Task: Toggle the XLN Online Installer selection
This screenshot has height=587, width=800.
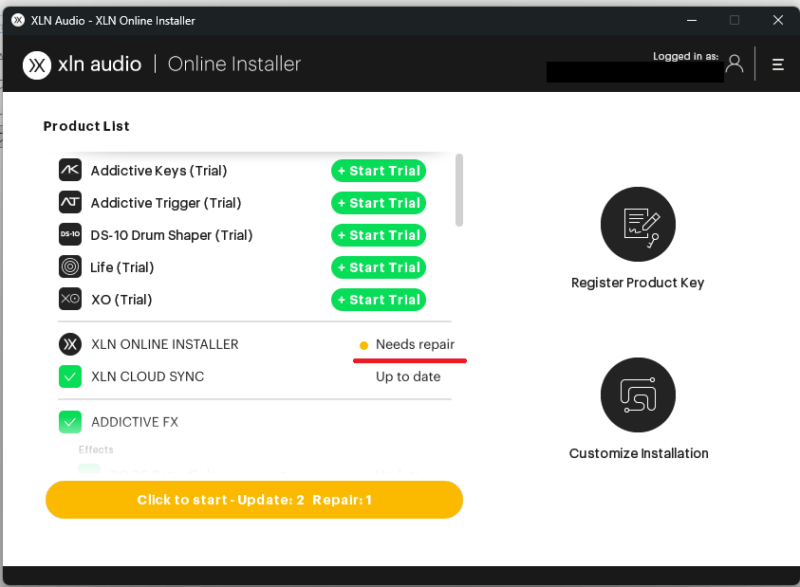Action: (x=69, y=344)
